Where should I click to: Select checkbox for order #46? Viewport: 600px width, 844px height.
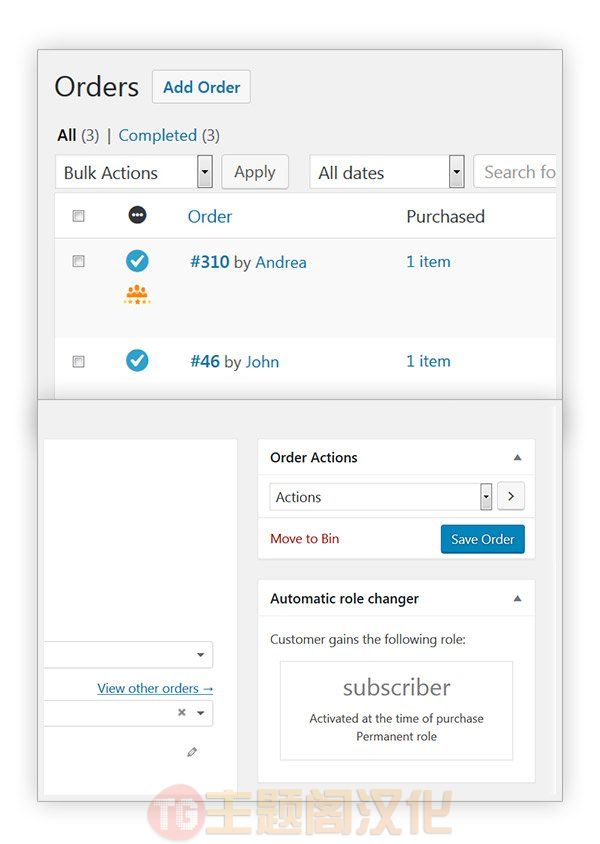79,361
